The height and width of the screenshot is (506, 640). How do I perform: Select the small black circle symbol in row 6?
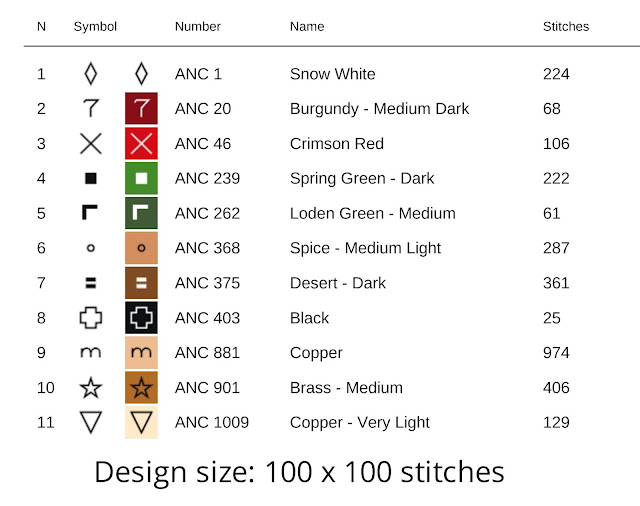[x=91, y=248]
